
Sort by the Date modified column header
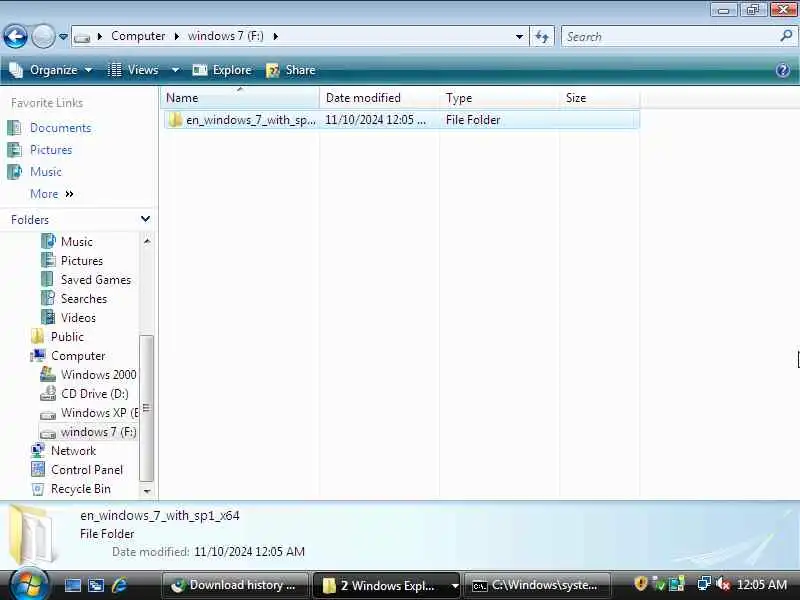pos(379,98)
